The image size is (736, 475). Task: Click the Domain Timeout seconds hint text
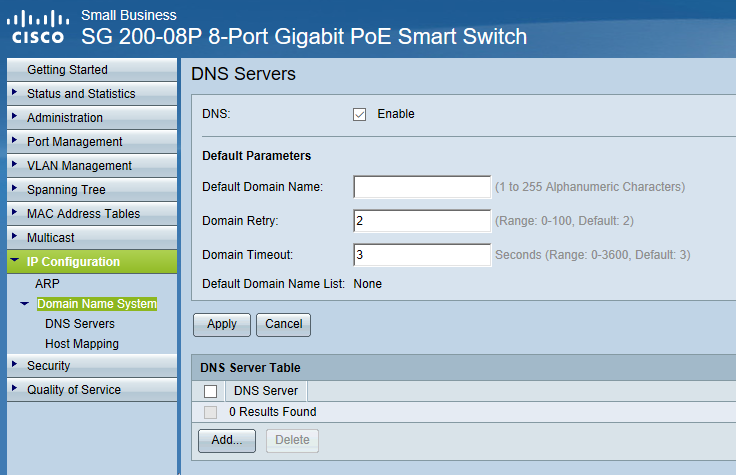(x=592, y=255)
